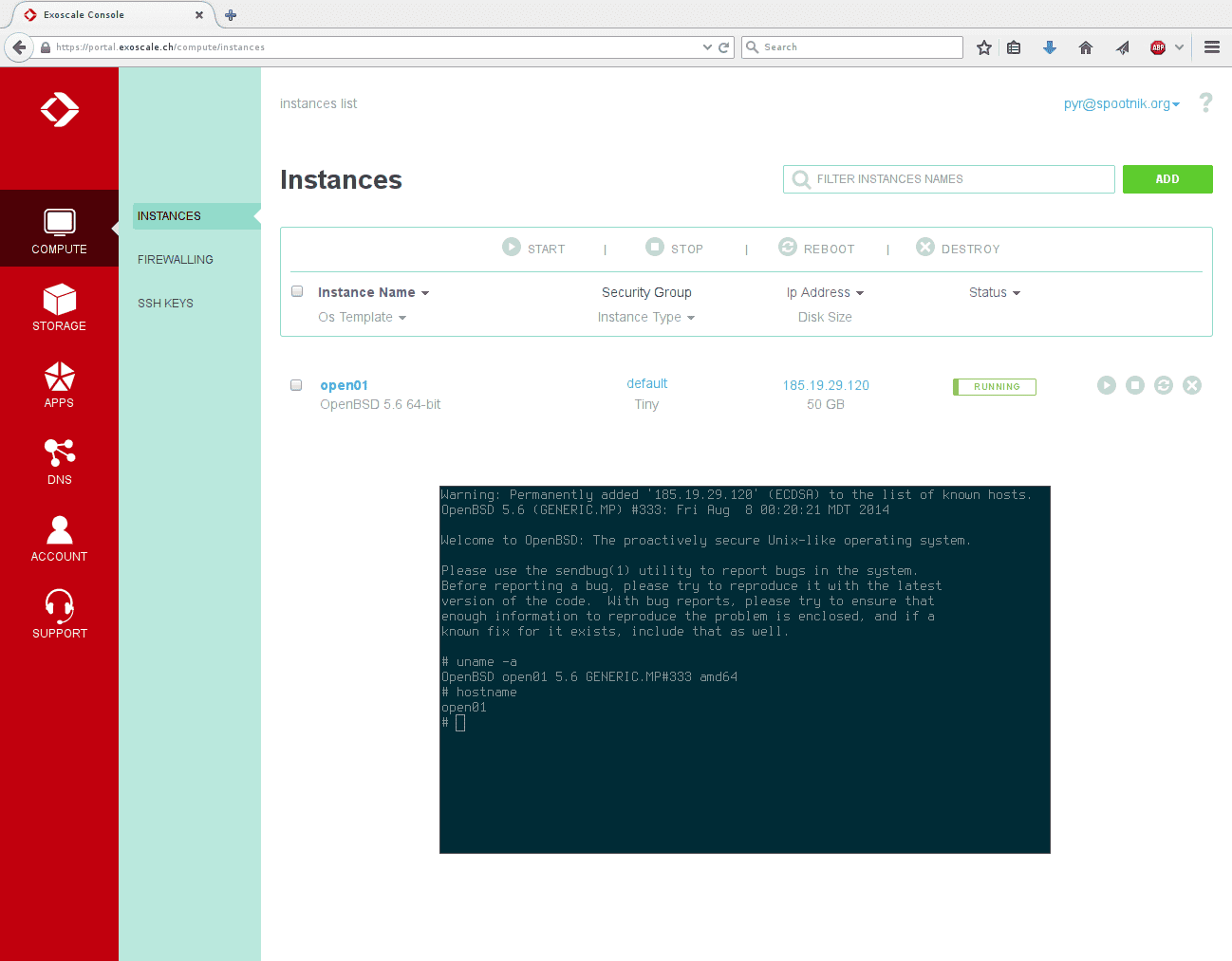Click the filter instances names field
The image size is (1232, 961).
pos(948,178)
